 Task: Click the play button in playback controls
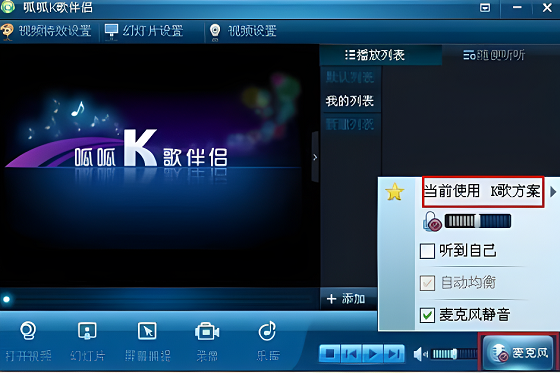tap(373, 354)
